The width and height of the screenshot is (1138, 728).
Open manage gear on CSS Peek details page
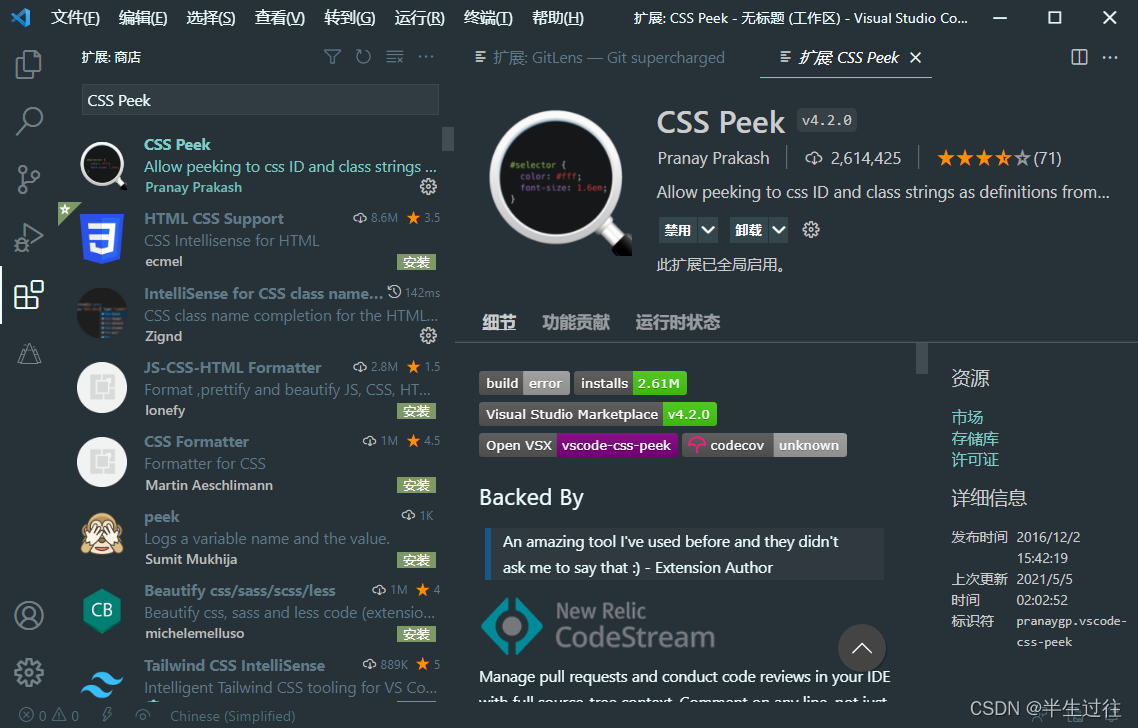click(x=811, y=230)
